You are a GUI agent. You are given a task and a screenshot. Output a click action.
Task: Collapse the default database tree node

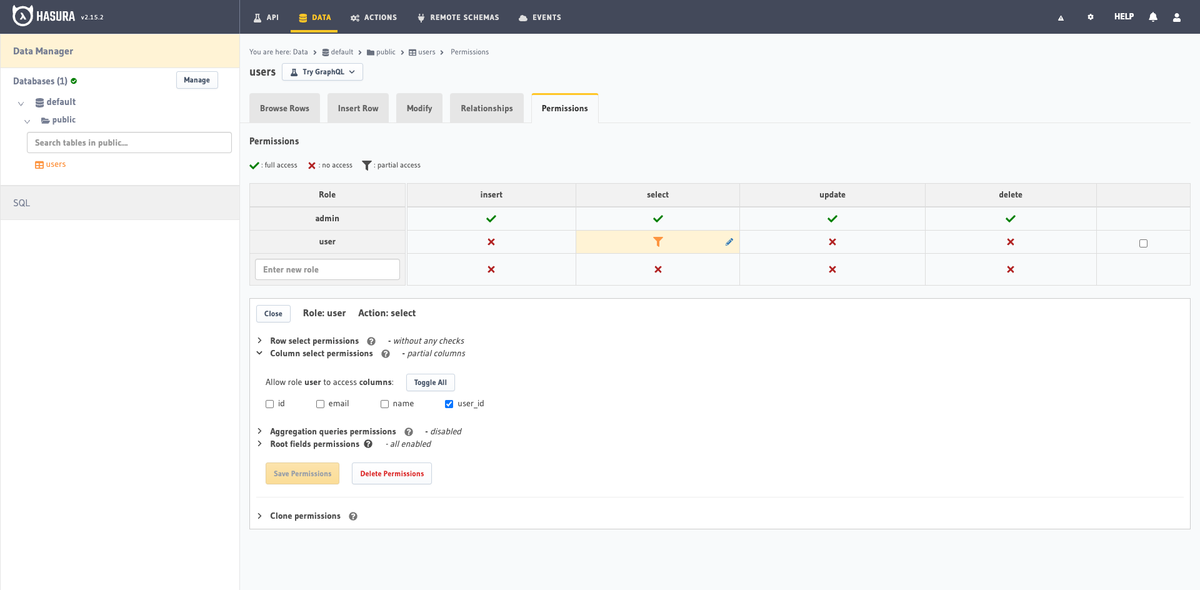point(21,103)
